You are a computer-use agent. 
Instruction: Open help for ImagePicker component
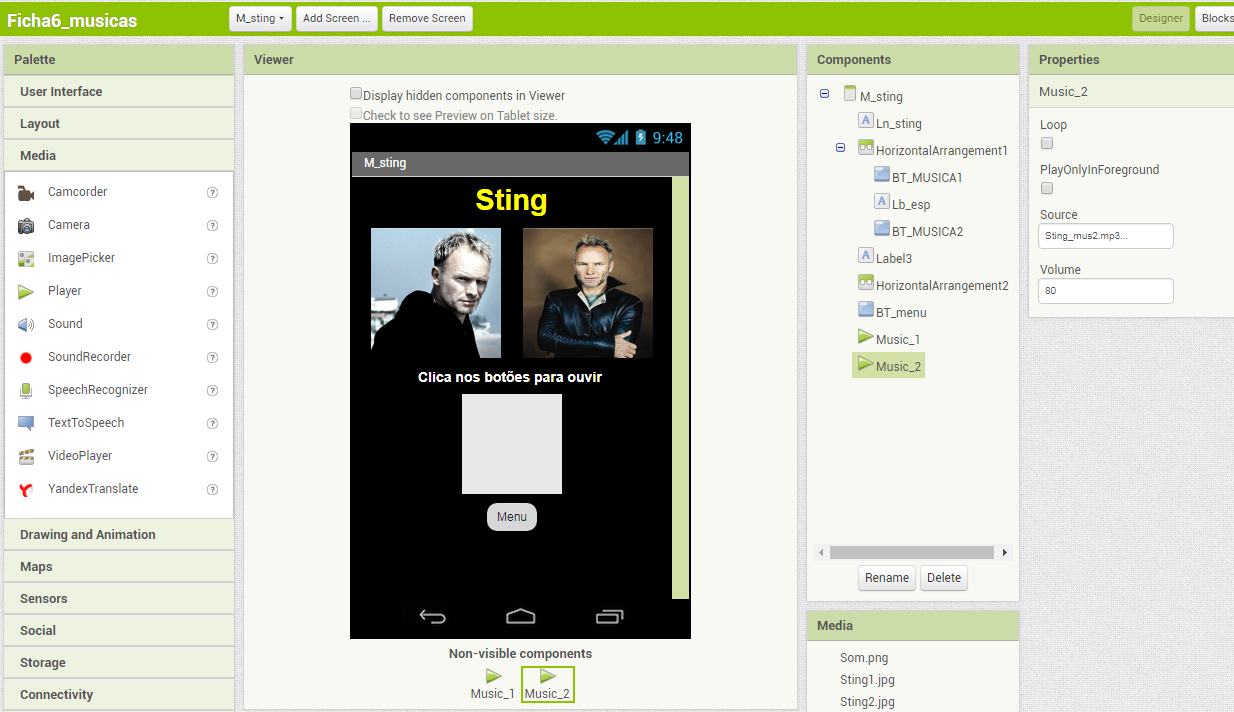(x=212, y=258)
